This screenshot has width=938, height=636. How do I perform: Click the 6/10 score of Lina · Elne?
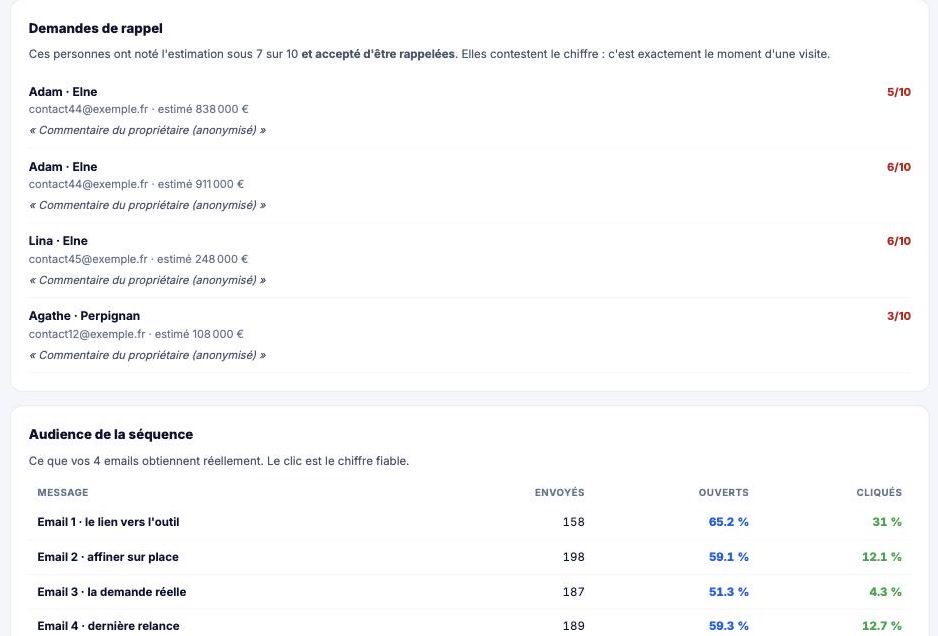tap(899, 241)
